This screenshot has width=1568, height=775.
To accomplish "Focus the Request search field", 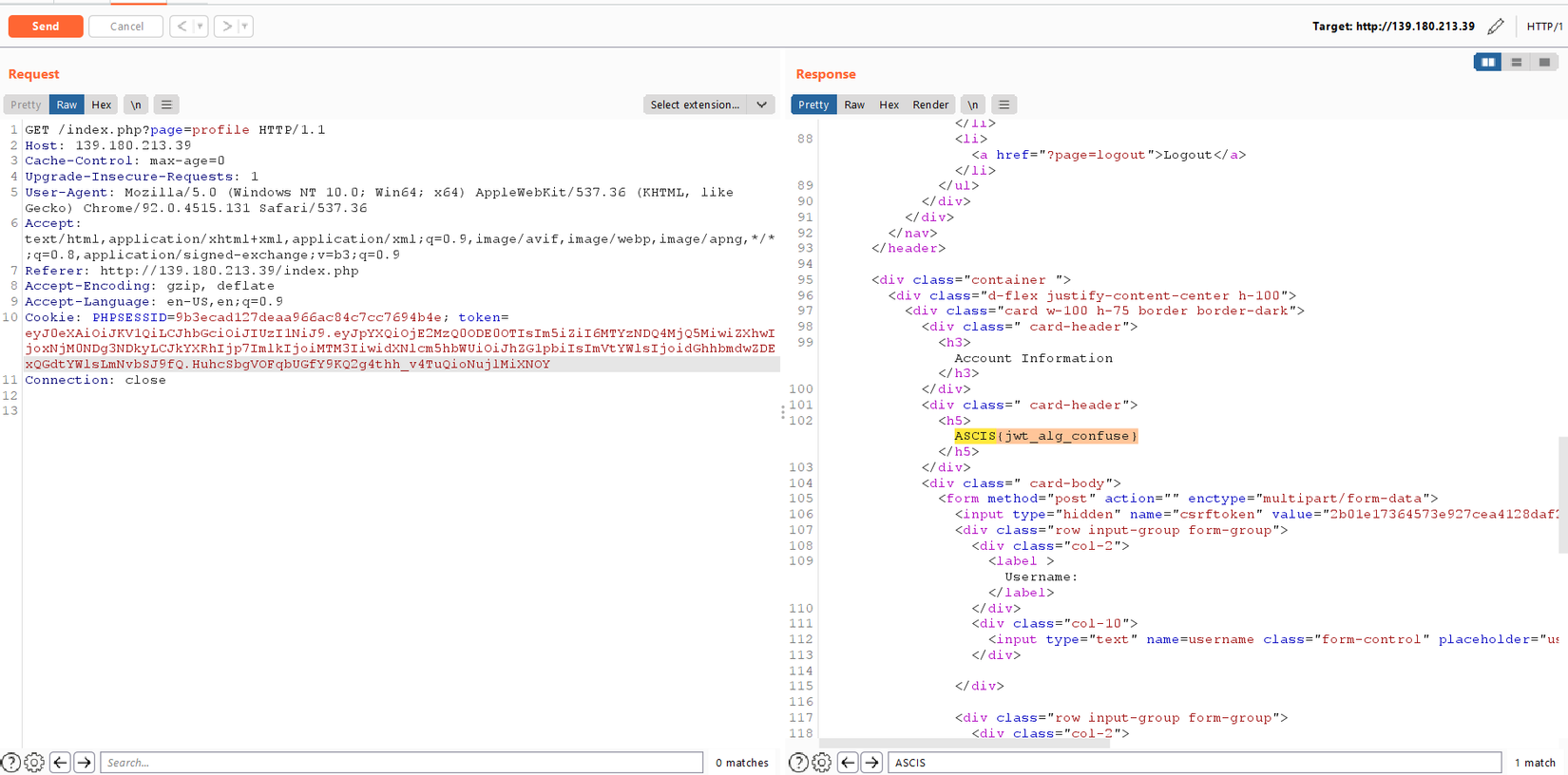I will tap(402, 763).
